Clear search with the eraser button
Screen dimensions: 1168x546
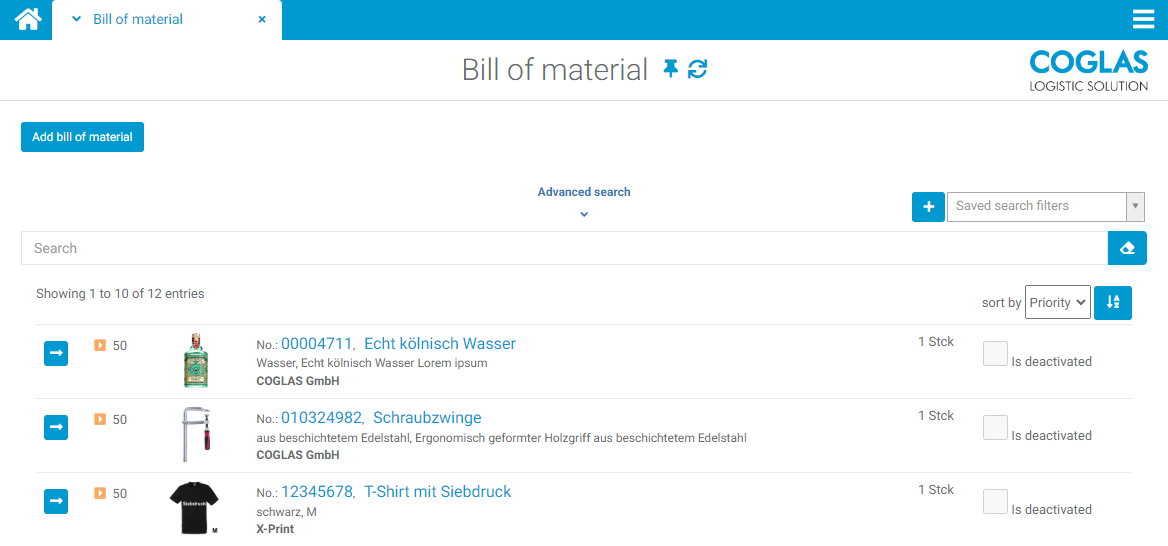tap(1127, 248)
